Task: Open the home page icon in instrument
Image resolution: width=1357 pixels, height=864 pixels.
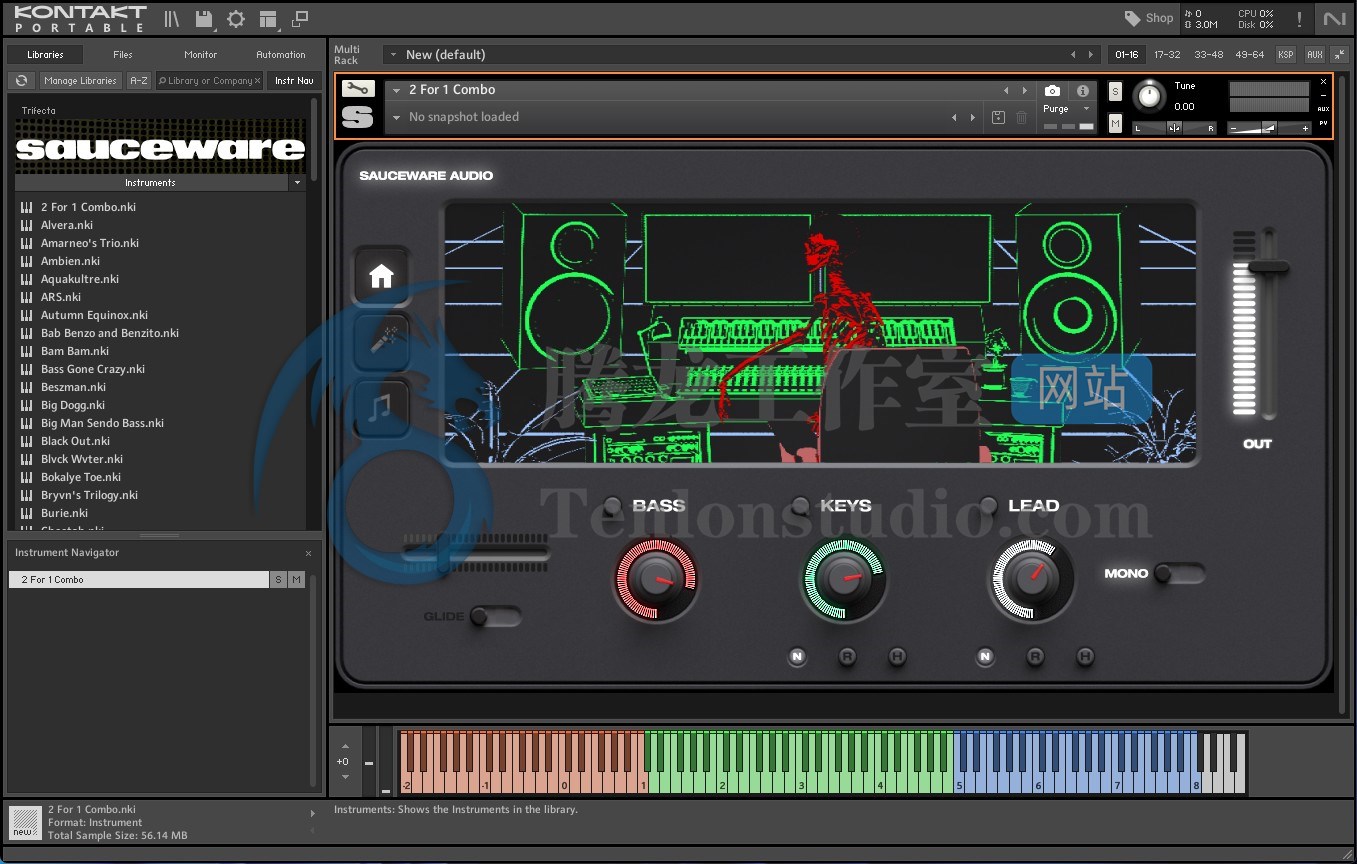Action: (x=381, y=276)
